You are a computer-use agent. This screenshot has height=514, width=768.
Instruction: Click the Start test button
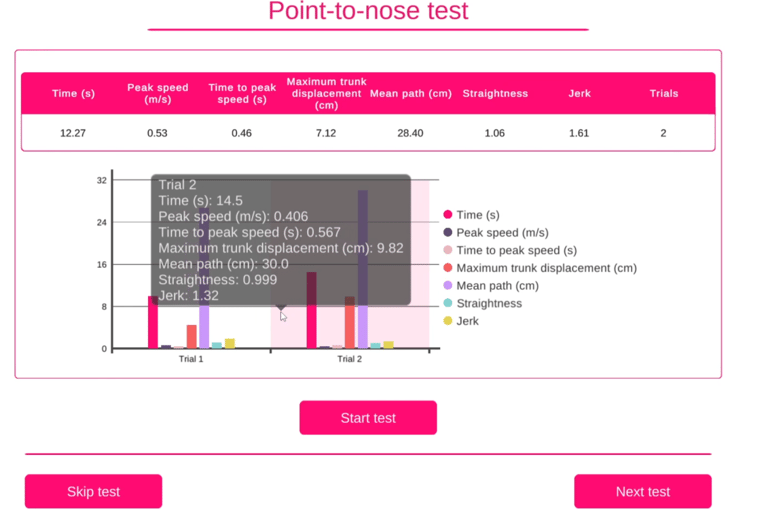point(368,418)
